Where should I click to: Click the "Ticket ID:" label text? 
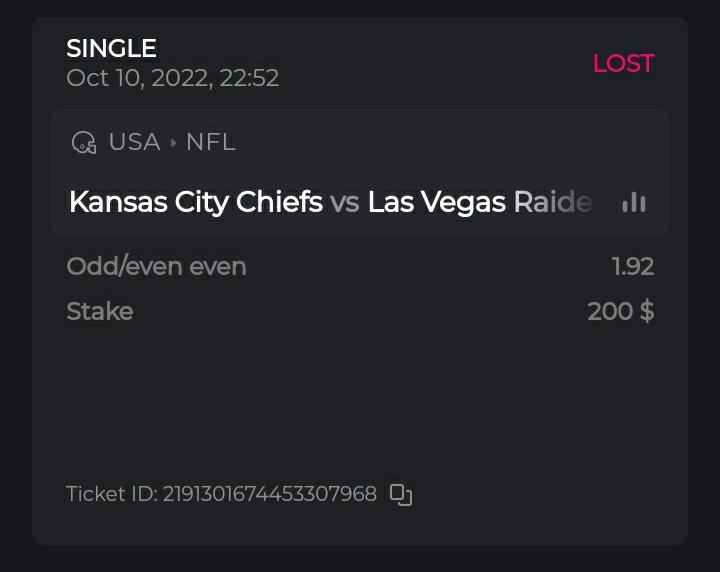point(112,494)
